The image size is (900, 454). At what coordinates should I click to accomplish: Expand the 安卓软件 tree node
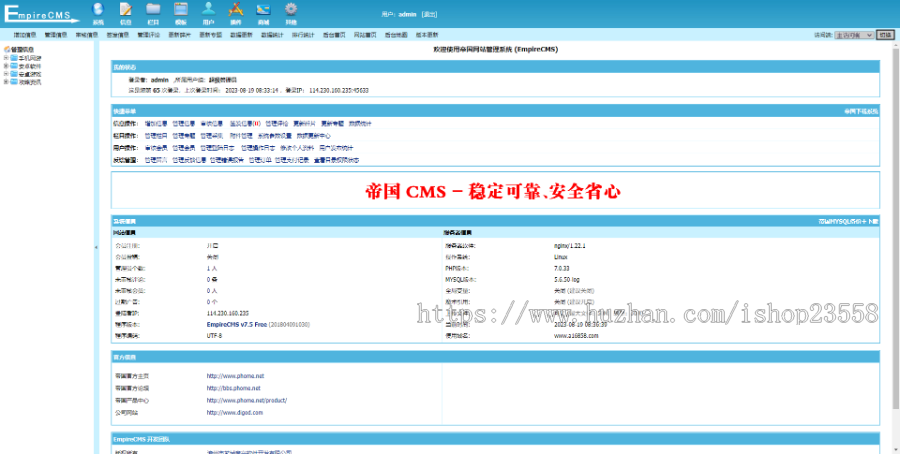tap(6, 65)
